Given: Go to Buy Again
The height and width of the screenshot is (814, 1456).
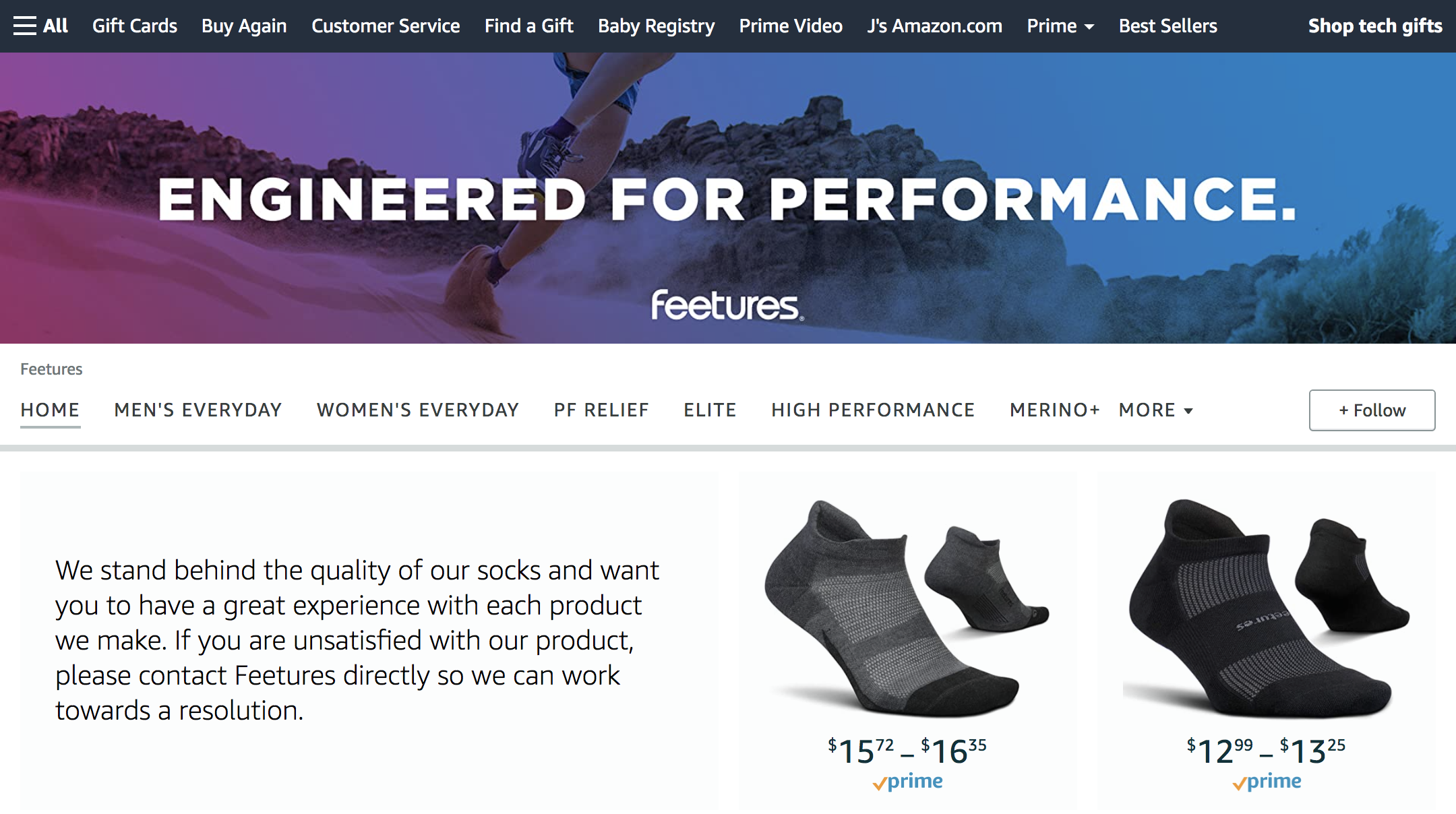Looking at the screenshot, I should 244,26.
